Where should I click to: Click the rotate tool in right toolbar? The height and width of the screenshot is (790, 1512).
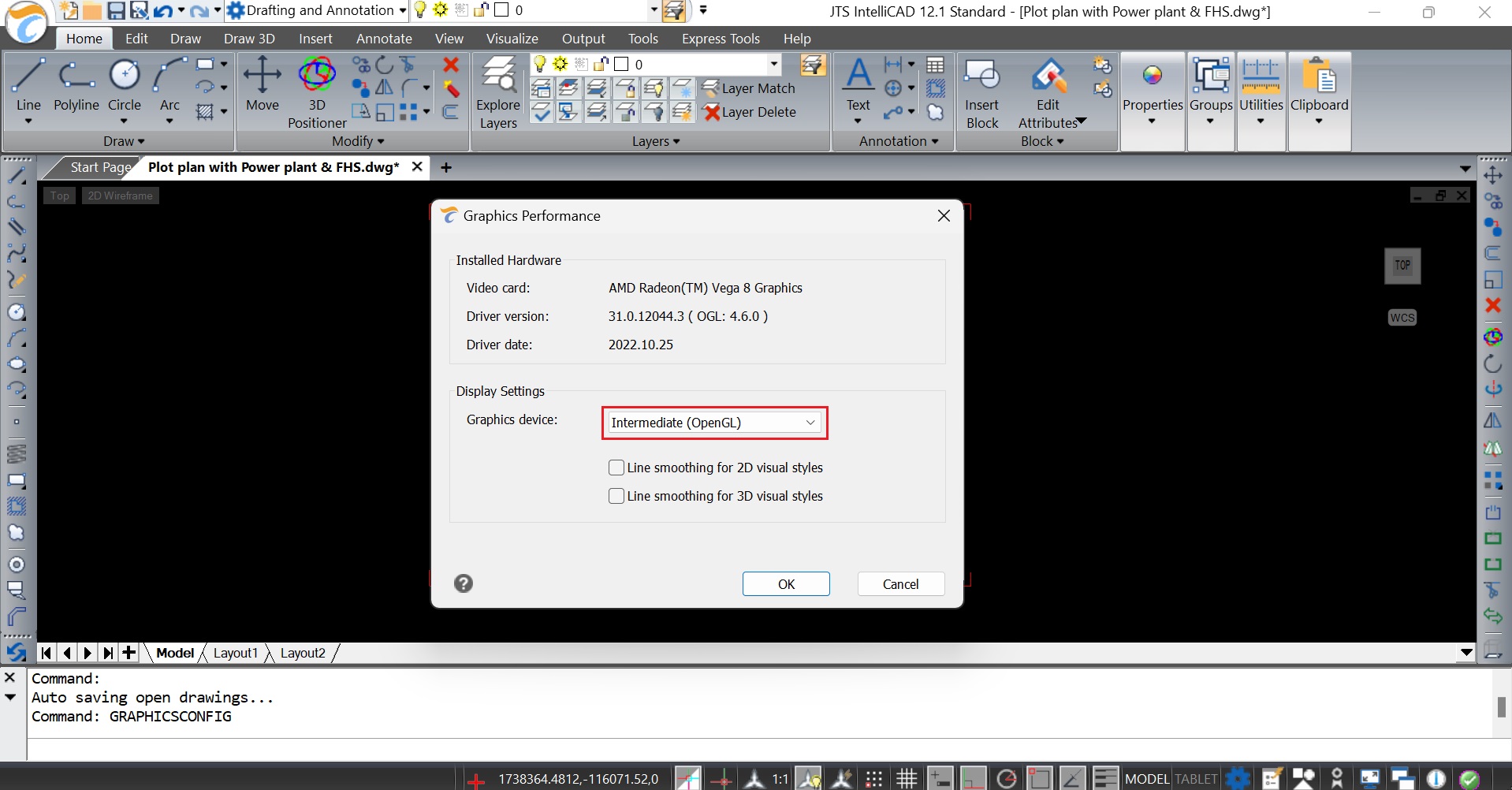(1493, 363)
